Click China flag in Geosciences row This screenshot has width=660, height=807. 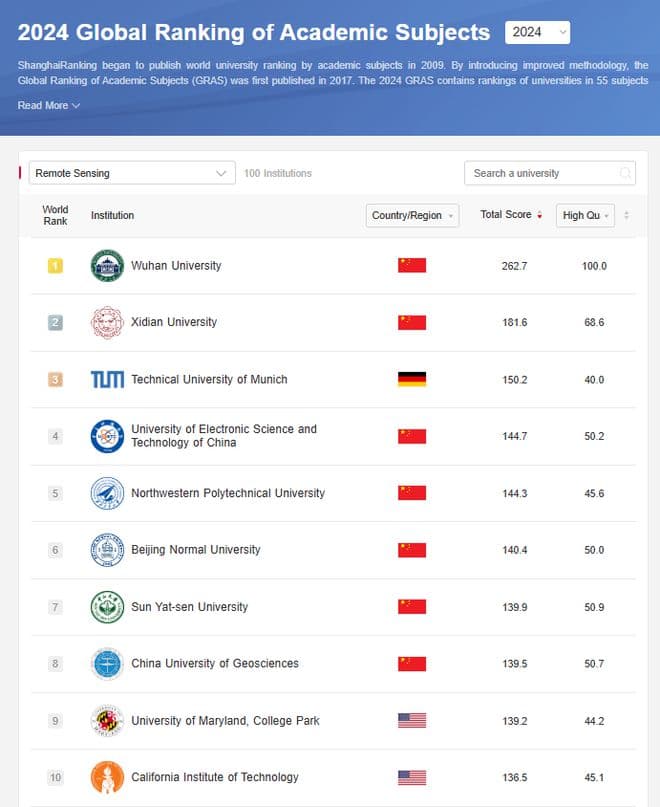tap(412, 664)
